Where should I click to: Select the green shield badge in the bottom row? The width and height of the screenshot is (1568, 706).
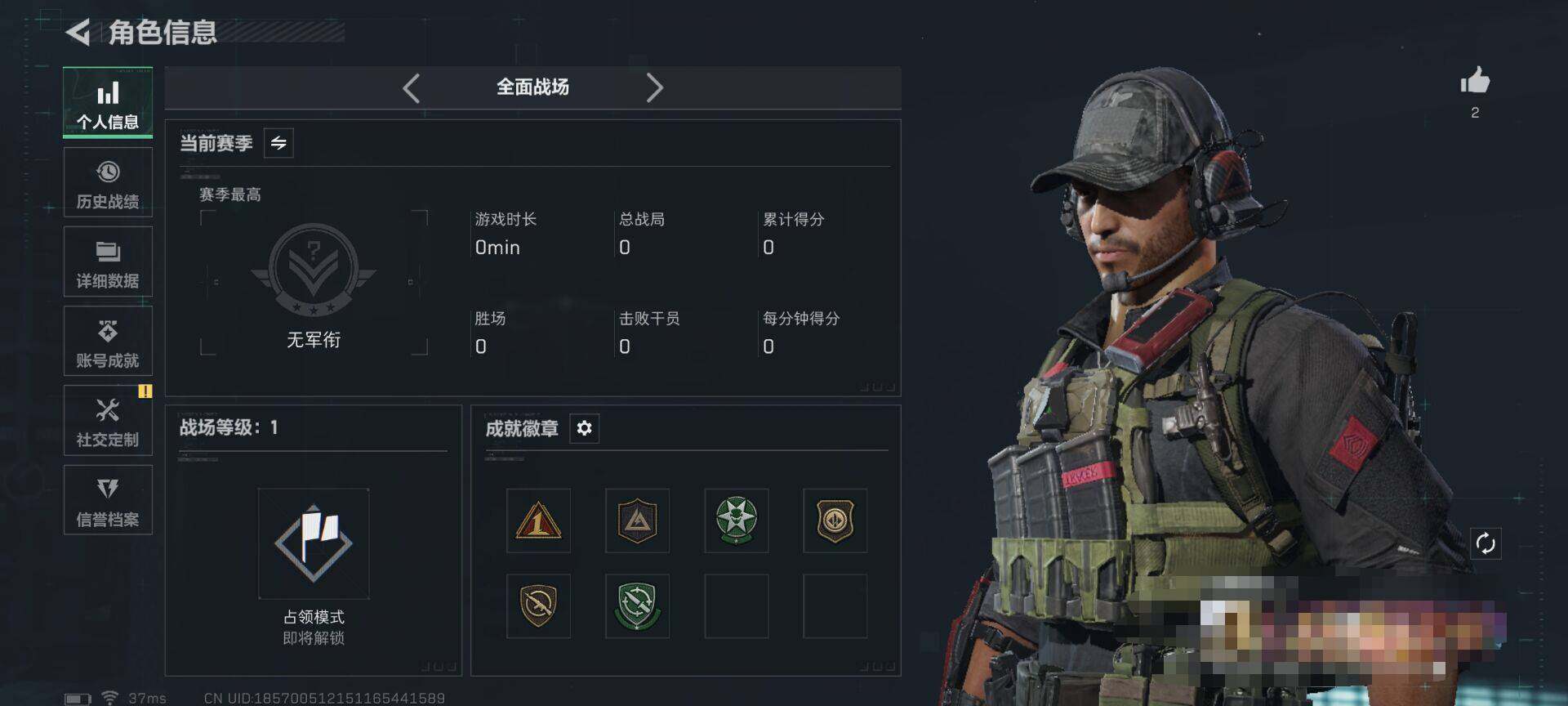[637, 605]
